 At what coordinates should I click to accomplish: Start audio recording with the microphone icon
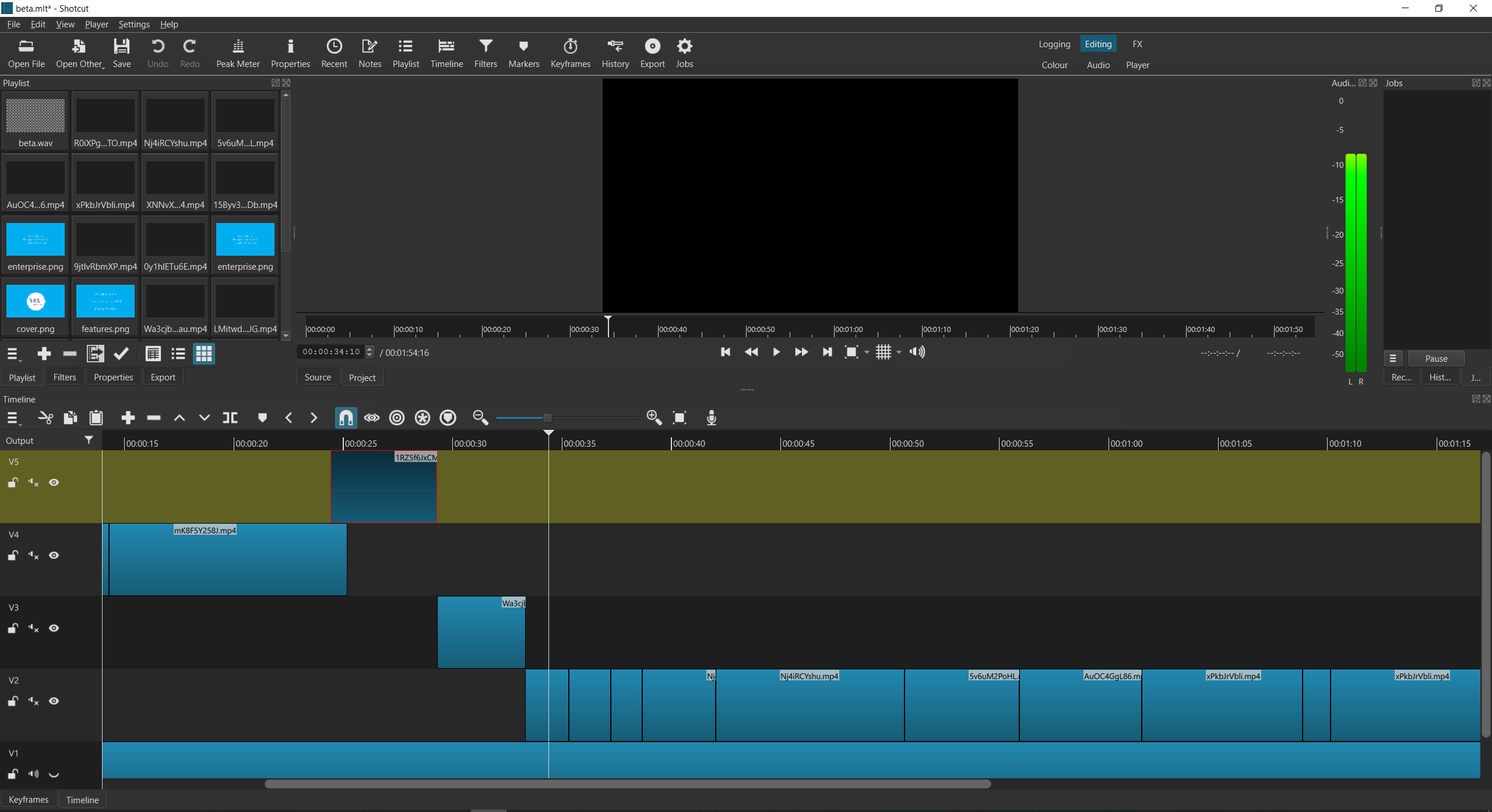pos(712,418)
